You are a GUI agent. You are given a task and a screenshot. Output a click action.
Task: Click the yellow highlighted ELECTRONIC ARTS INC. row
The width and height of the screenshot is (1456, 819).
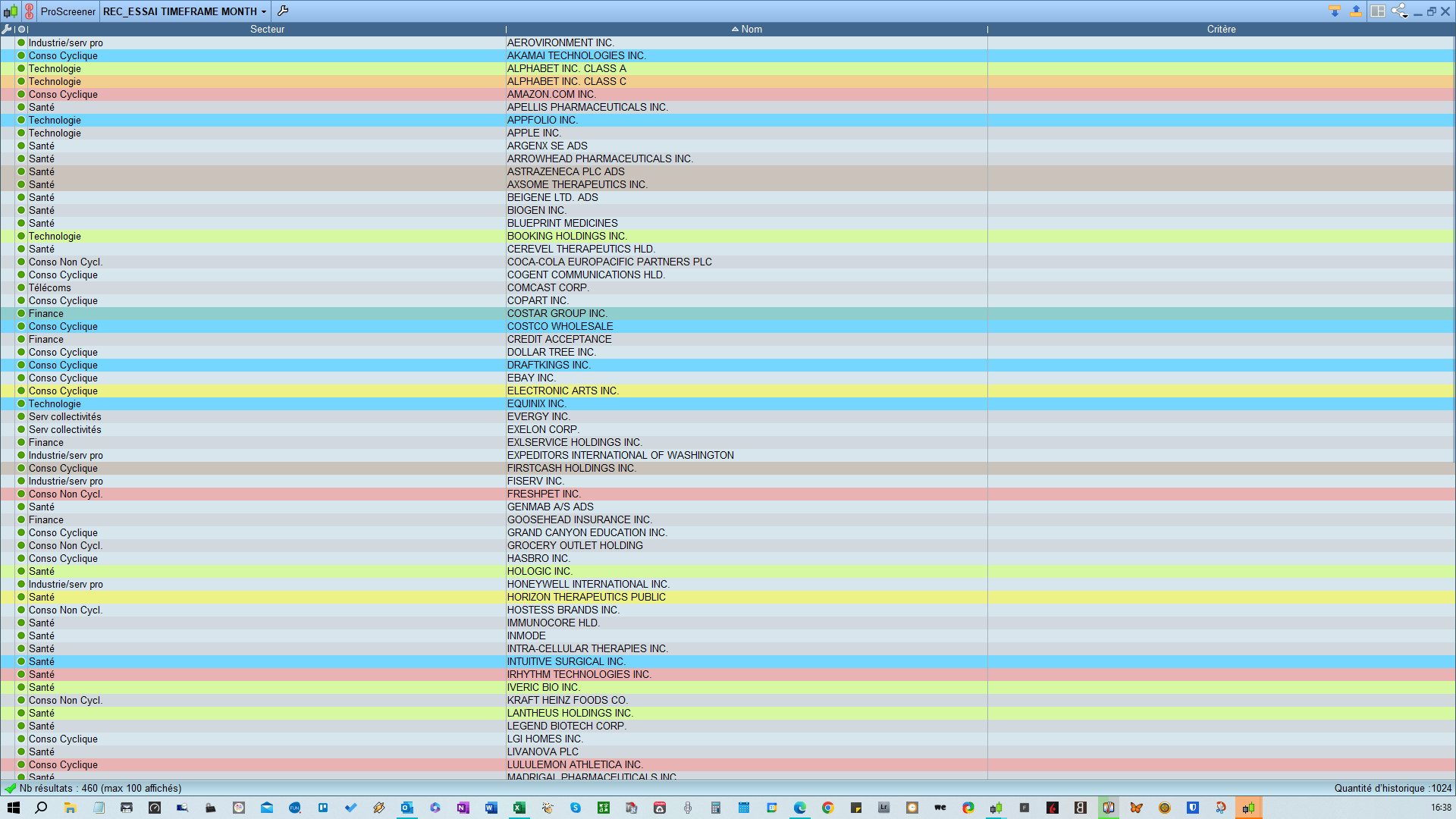563,391
